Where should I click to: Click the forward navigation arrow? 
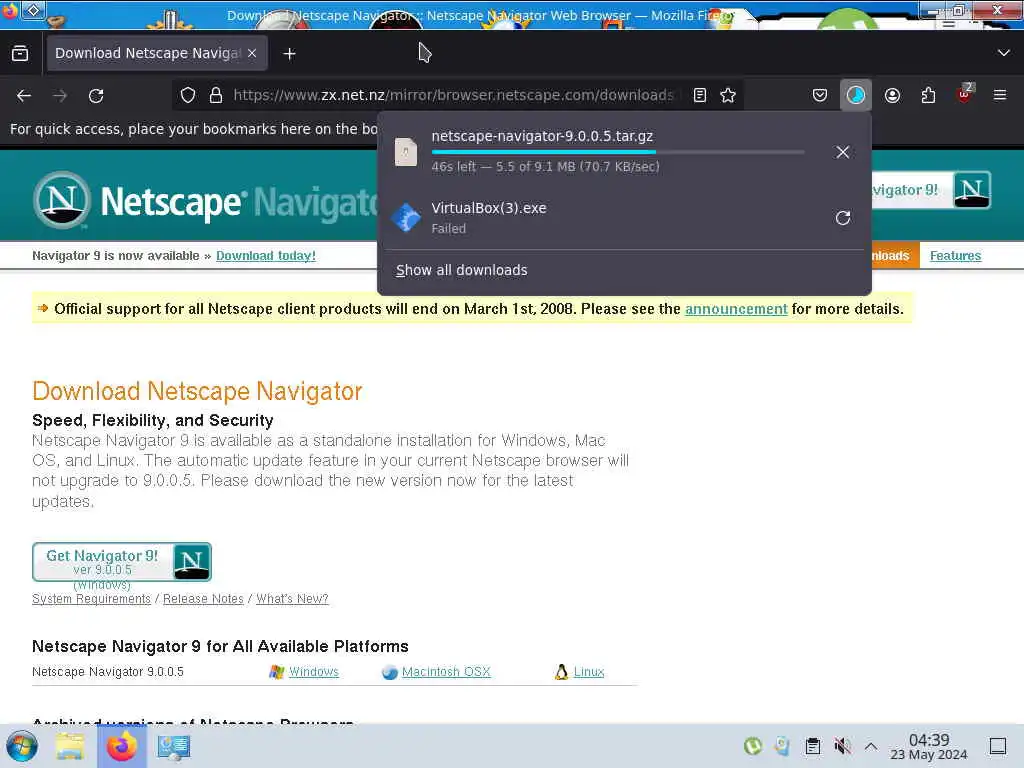point(60,96)
